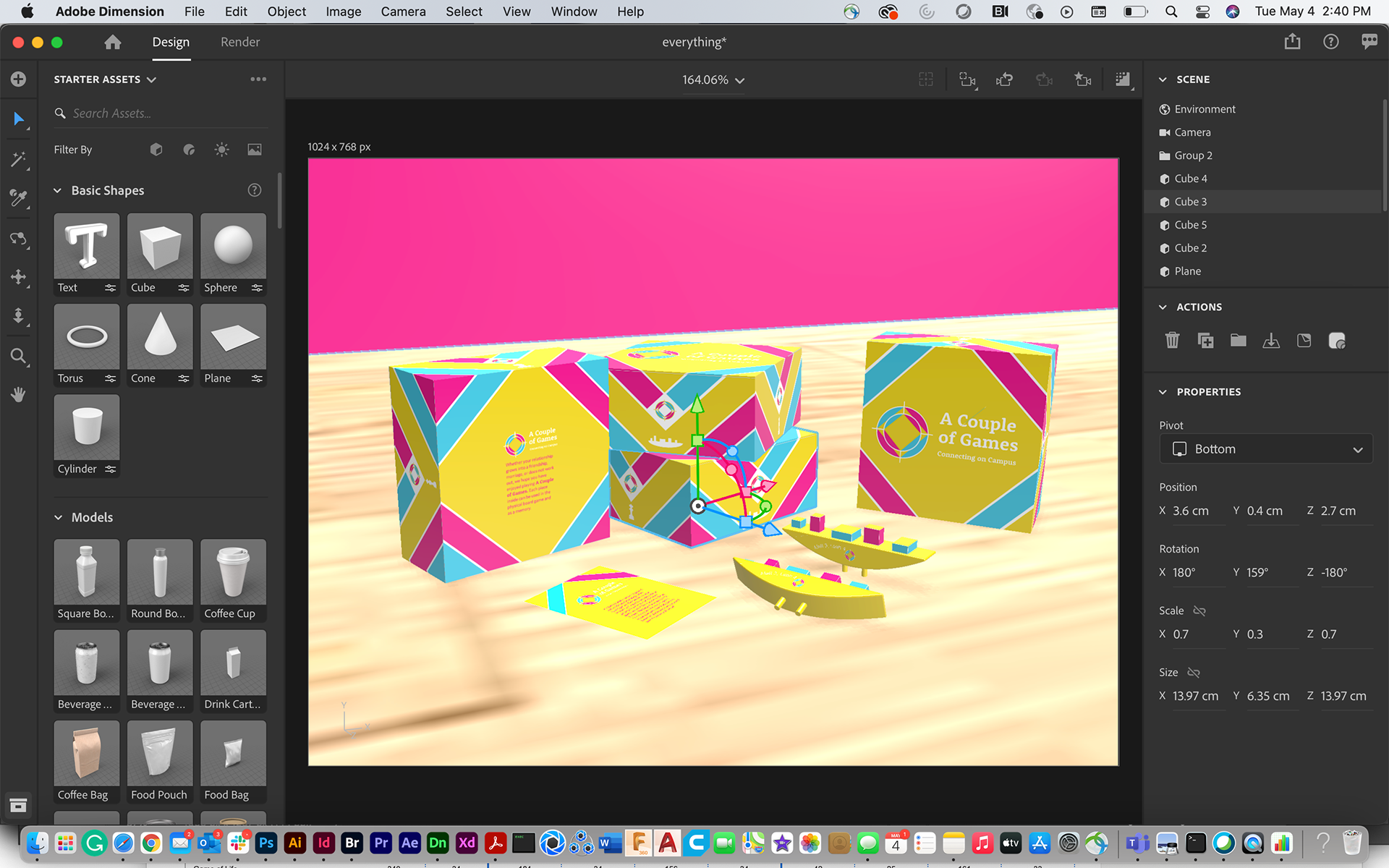The image size is (1389, 868).
Task: Open the Select menu
Action: click(x=464, y=12)
